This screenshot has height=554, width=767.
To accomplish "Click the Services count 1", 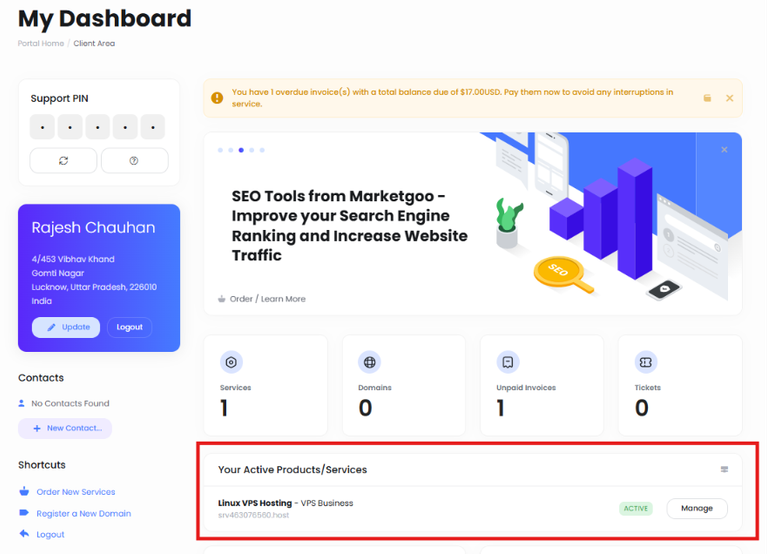I will (x=224, y=408).
